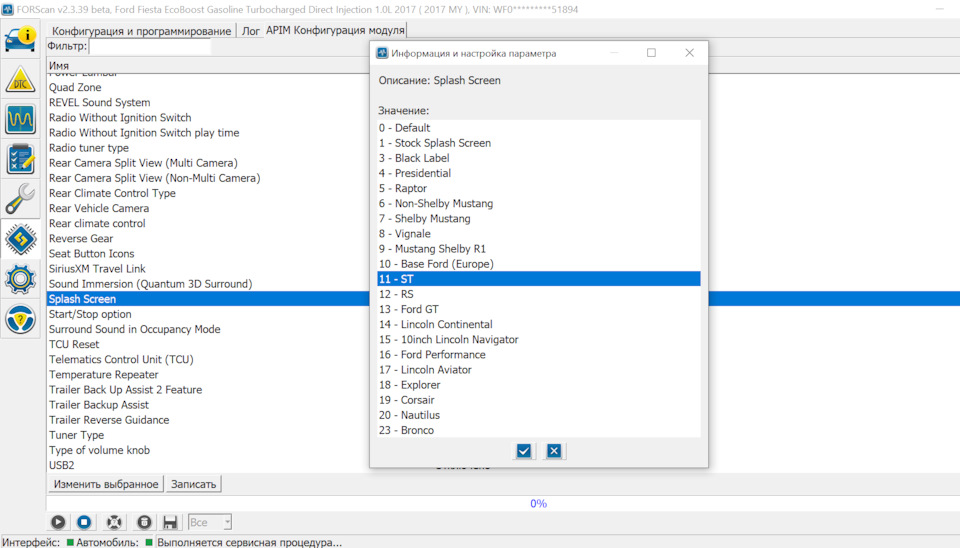Screen dimensions: 960x548
Task: Open the oscilloscope dashboard section
Action: coord(20,119)
